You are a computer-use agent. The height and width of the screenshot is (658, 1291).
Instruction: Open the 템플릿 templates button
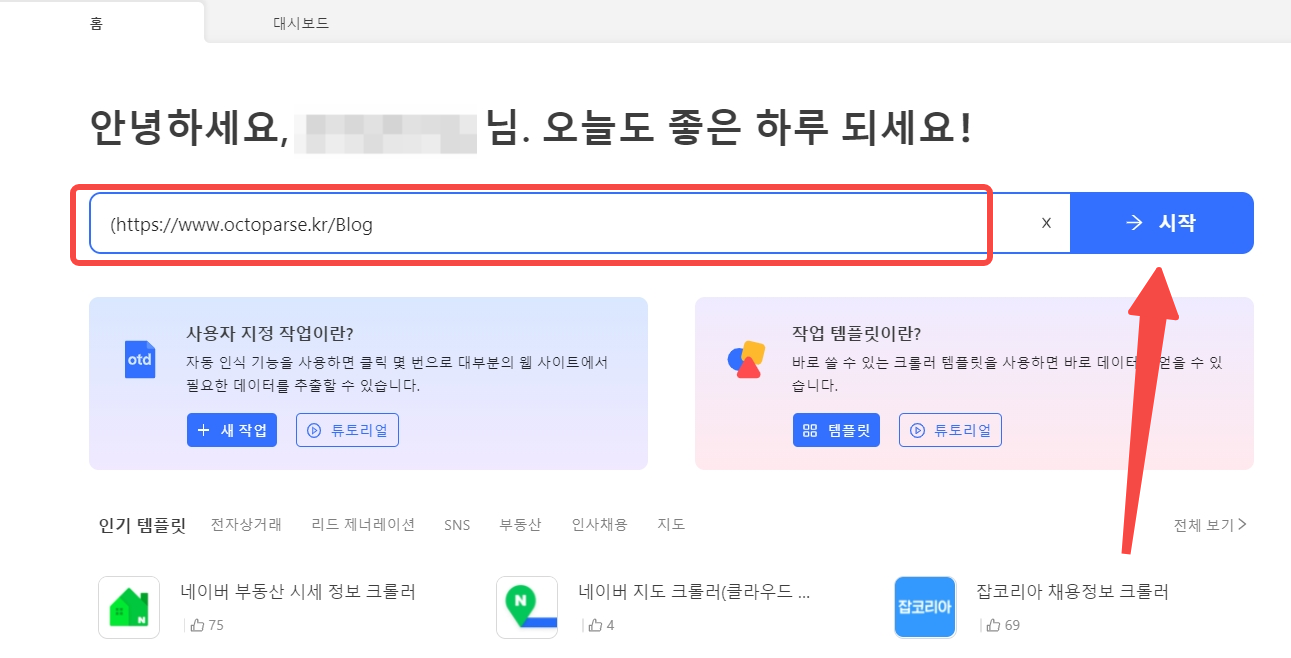pyautogui.click(x=836, y=430)
